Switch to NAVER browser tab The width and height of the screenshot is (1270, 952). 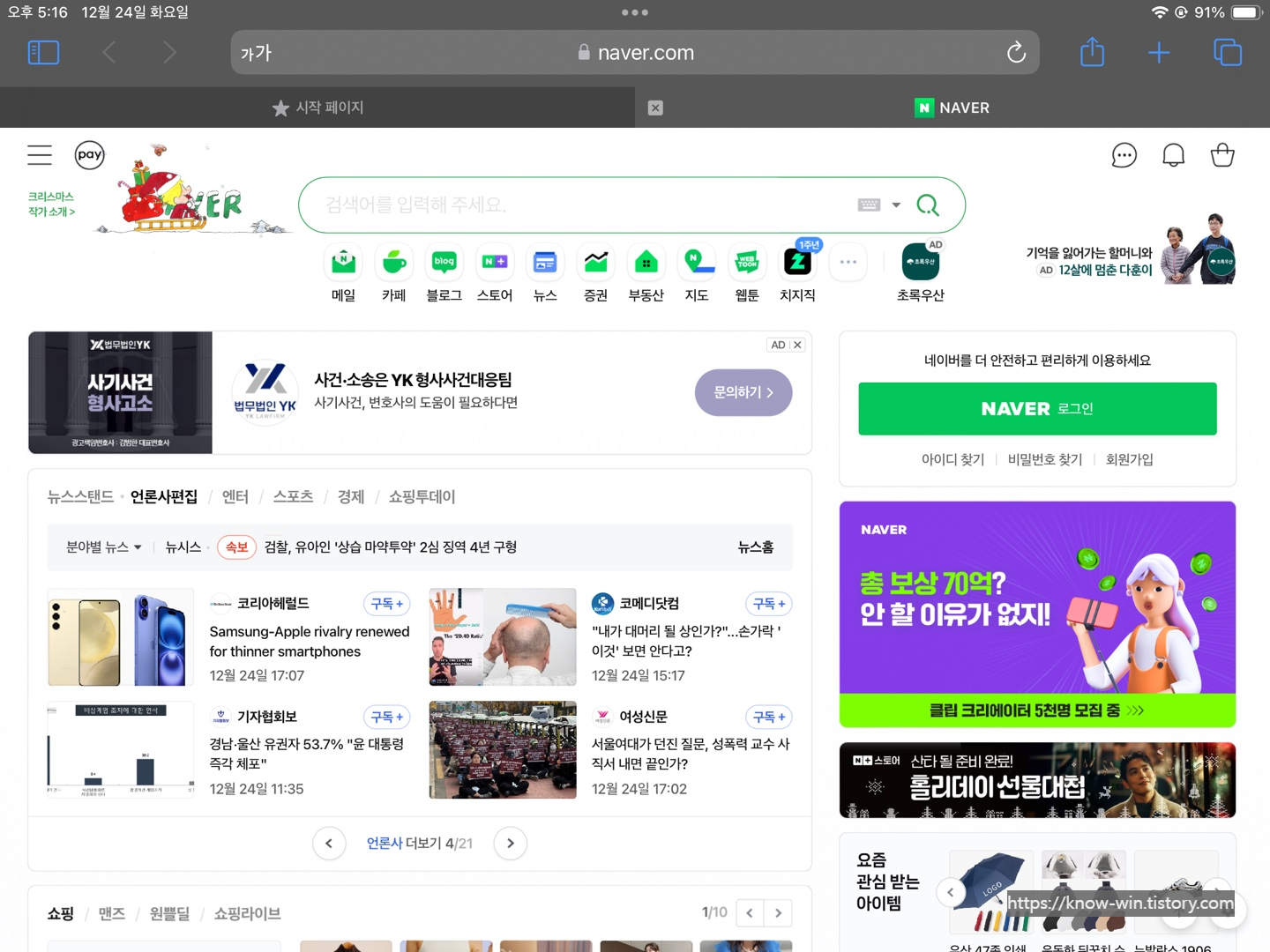(x=952, y=108)
